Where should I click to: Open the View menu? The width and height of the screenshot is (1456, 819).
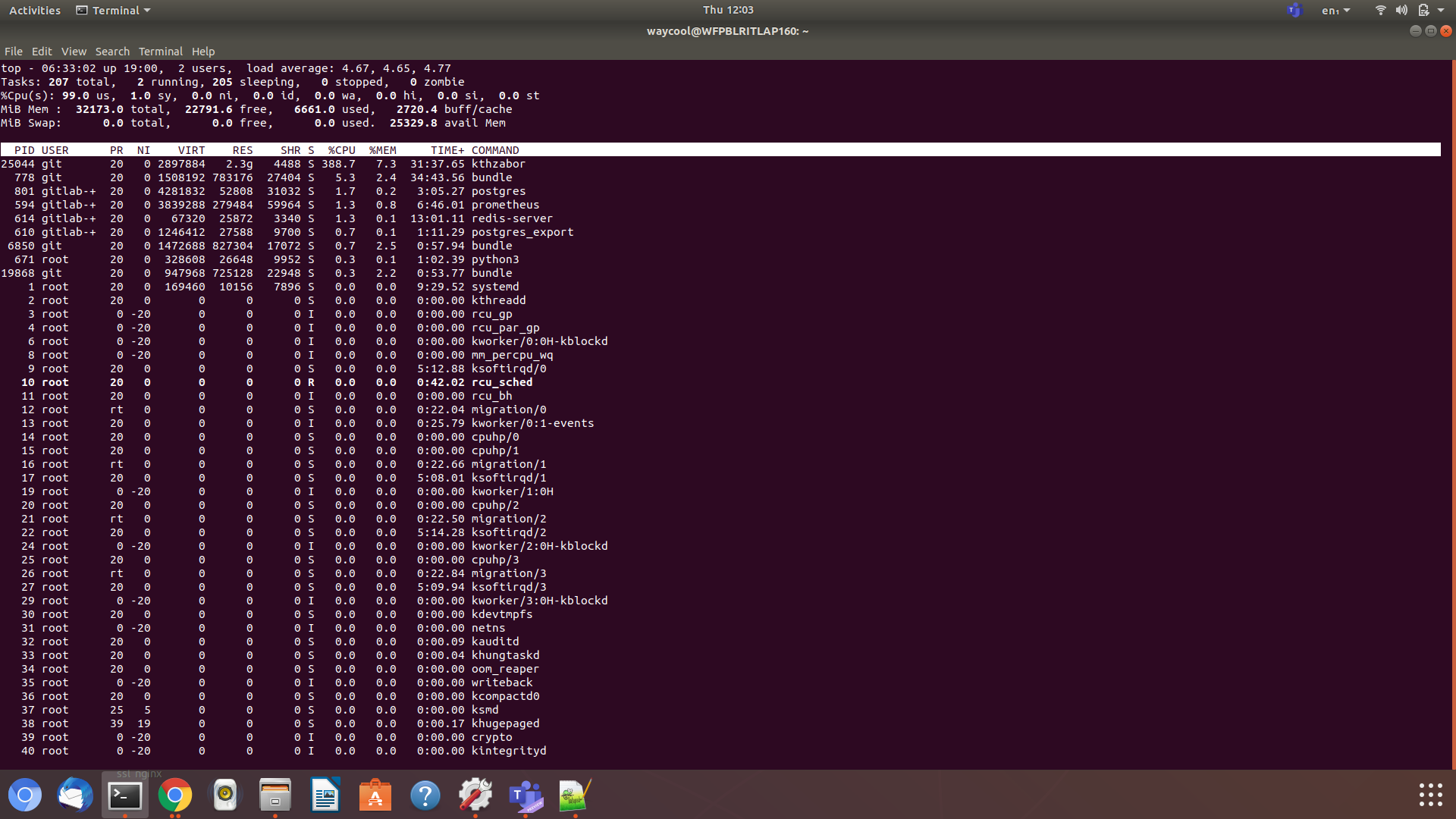coord(74,52)
